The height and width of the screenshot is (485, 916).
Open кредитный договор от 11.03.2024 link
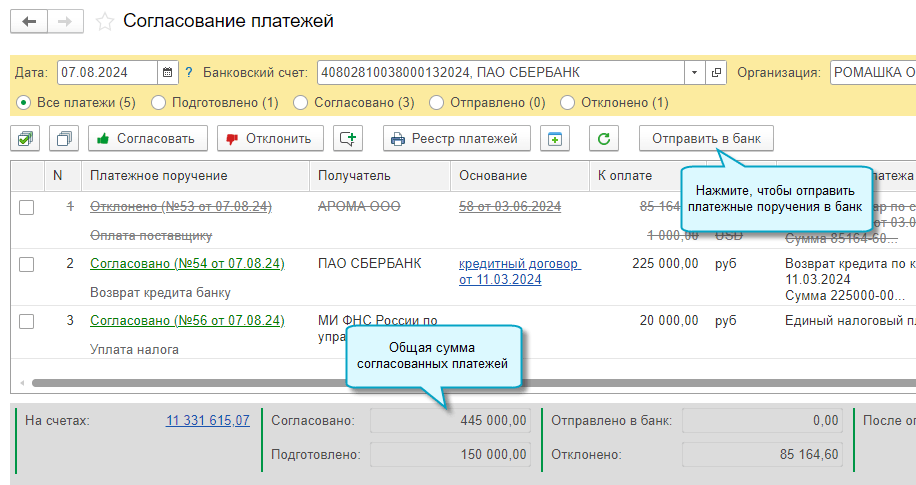519,272
